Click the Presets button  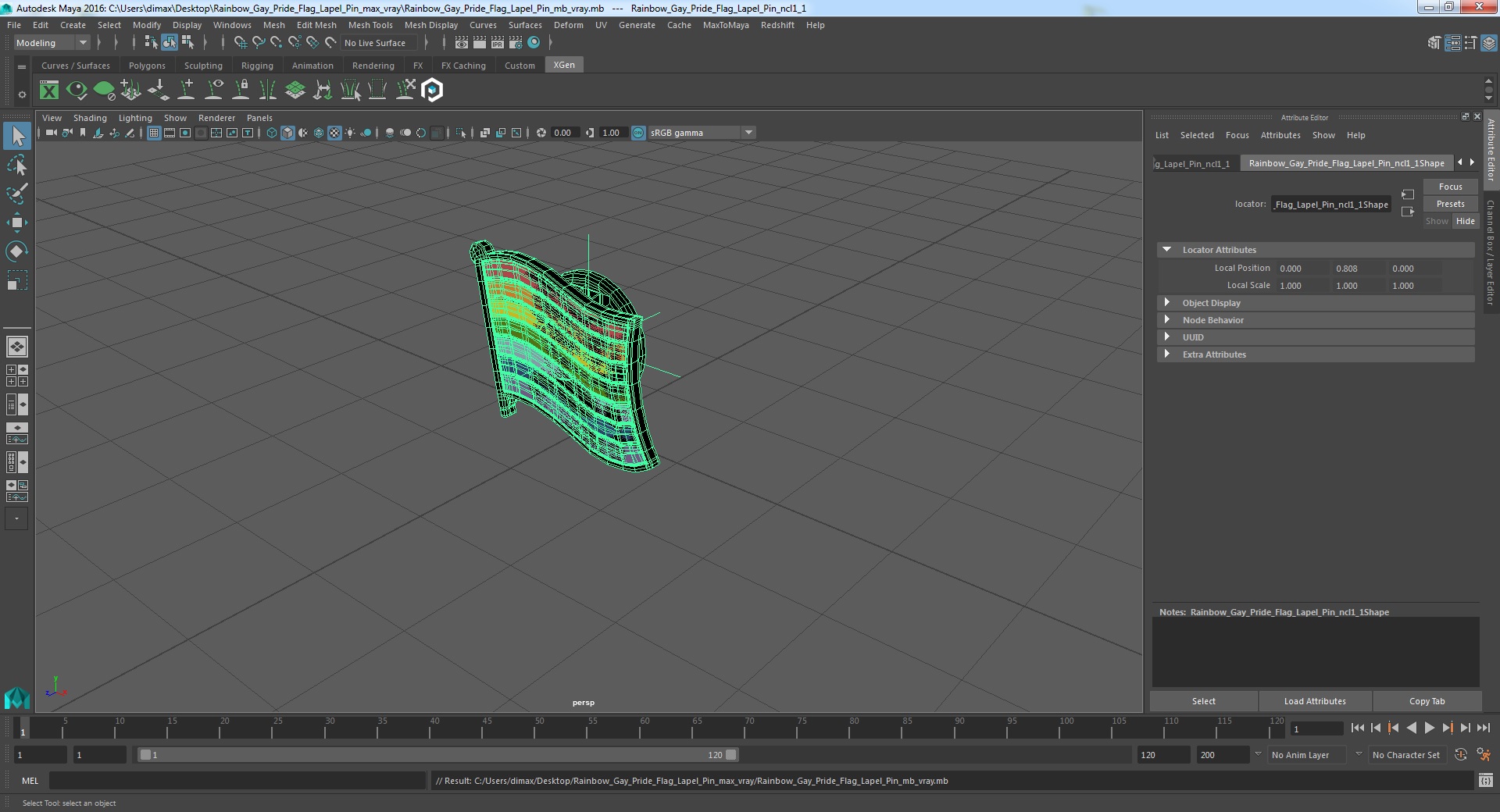coord(1450,204)
